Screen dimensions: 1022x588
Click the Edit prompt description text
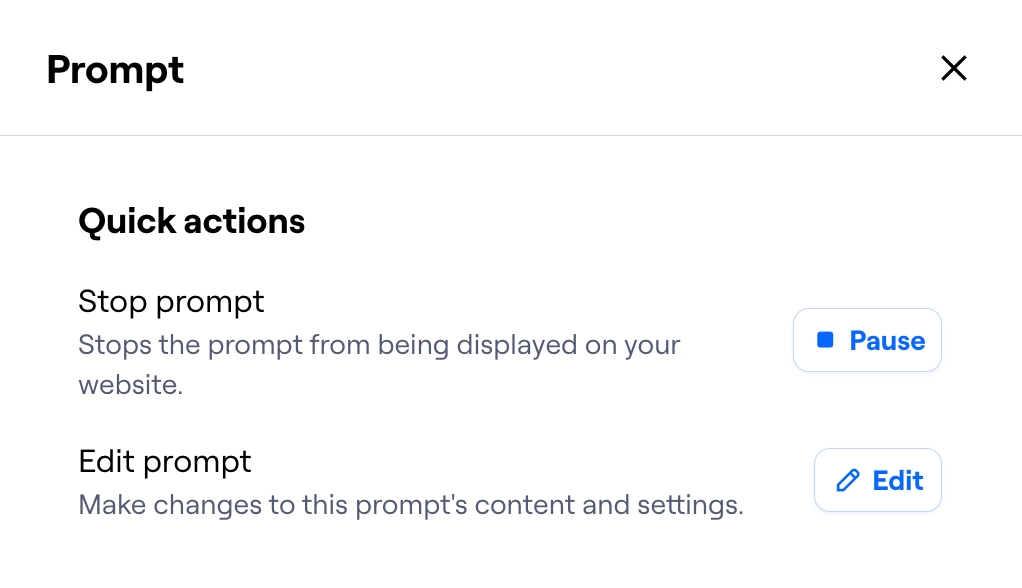point(411,505)
